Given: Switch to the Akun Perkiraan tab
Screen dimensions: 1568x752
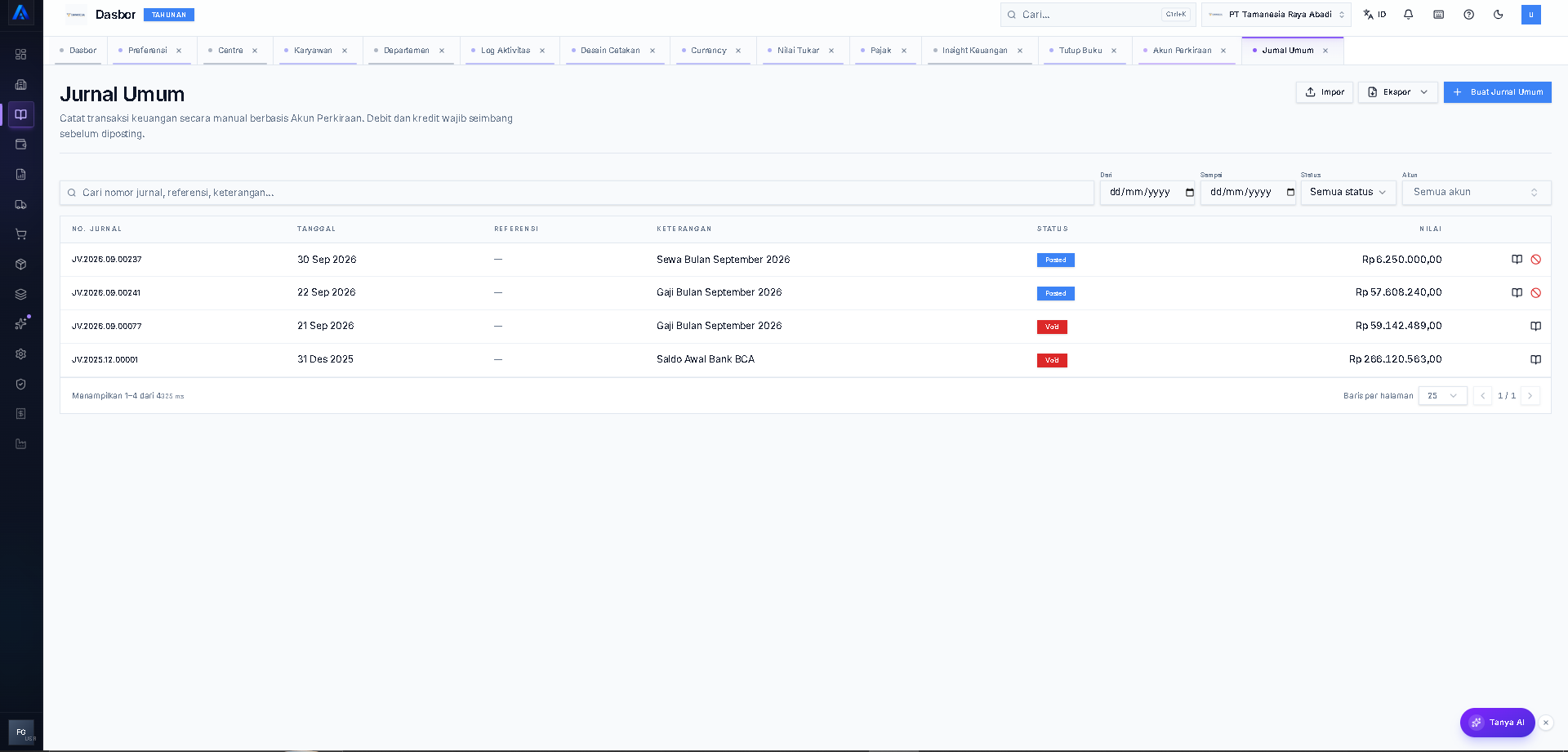Looking at the screenshot, I should click(1182, 51).
